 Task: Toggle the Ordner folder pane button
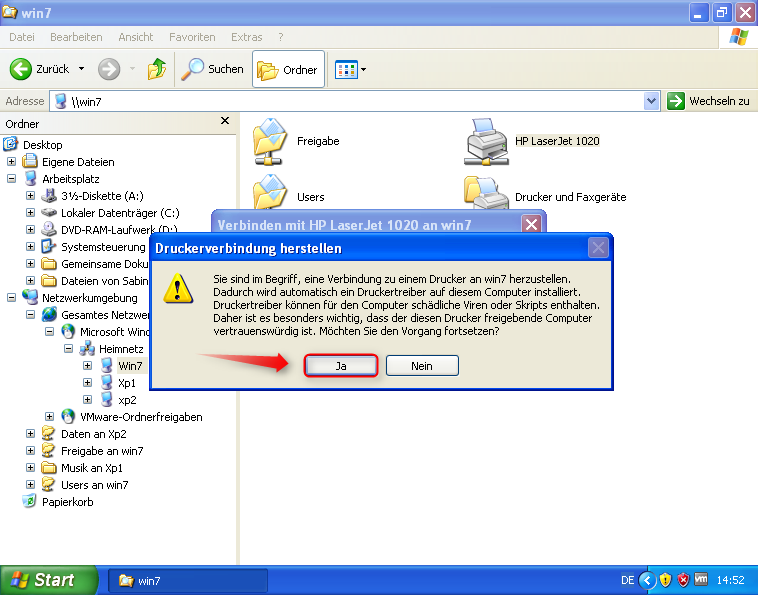pyautogui.click(x=288, y=70)
